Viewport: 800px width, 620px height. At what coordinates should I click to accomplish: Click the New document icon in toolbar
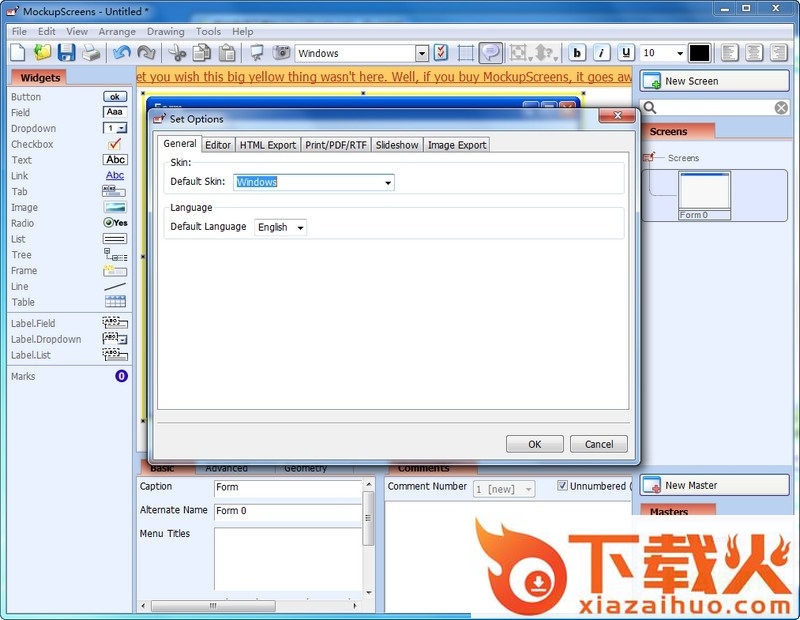click(x=18, y=53)
